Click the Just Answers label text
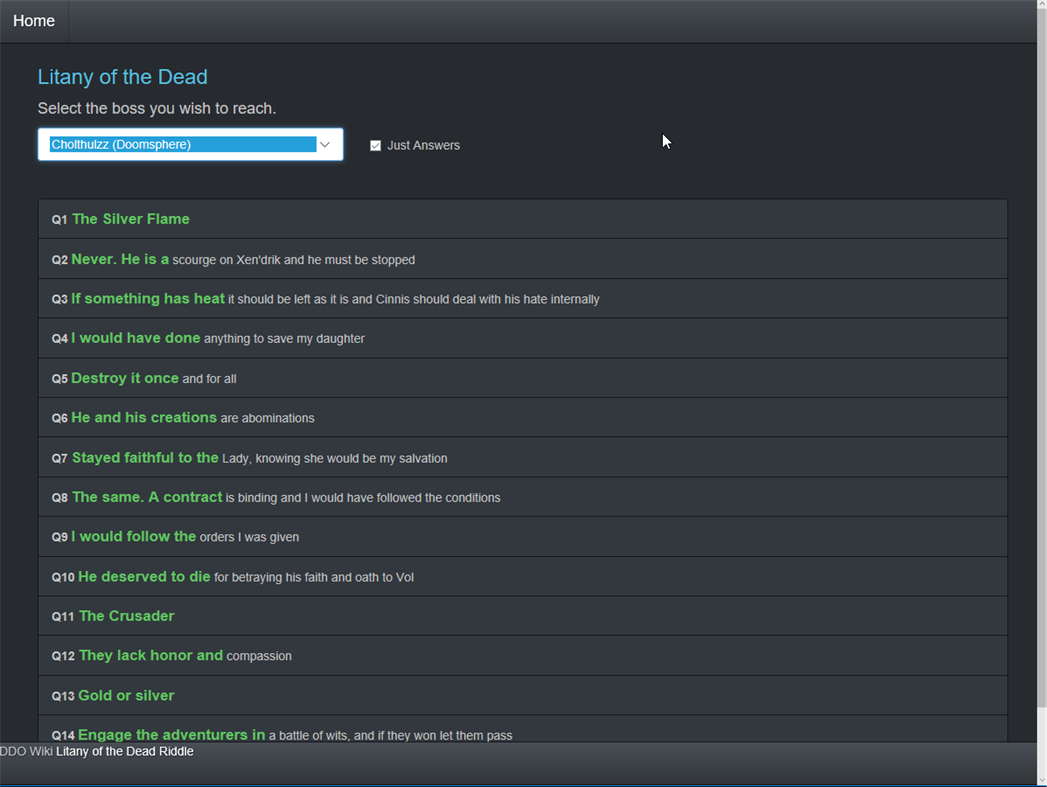This screenshot has width=1047, height=787. 423,146
